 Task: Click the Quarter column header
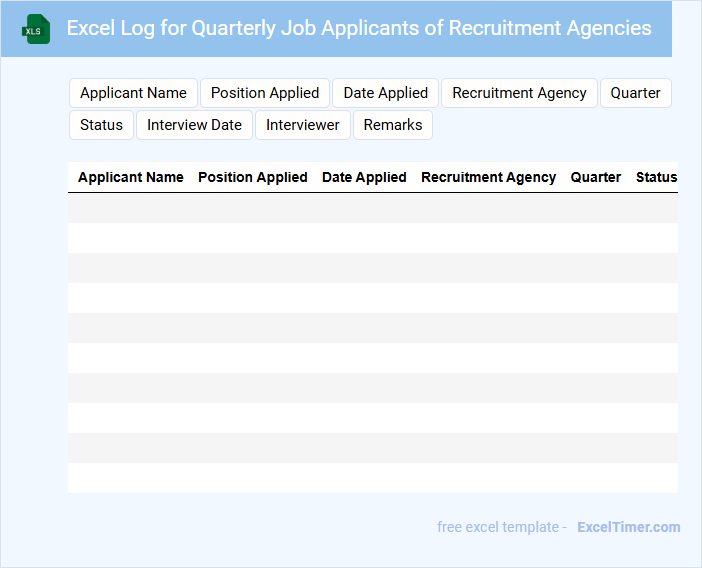[596, 177]
